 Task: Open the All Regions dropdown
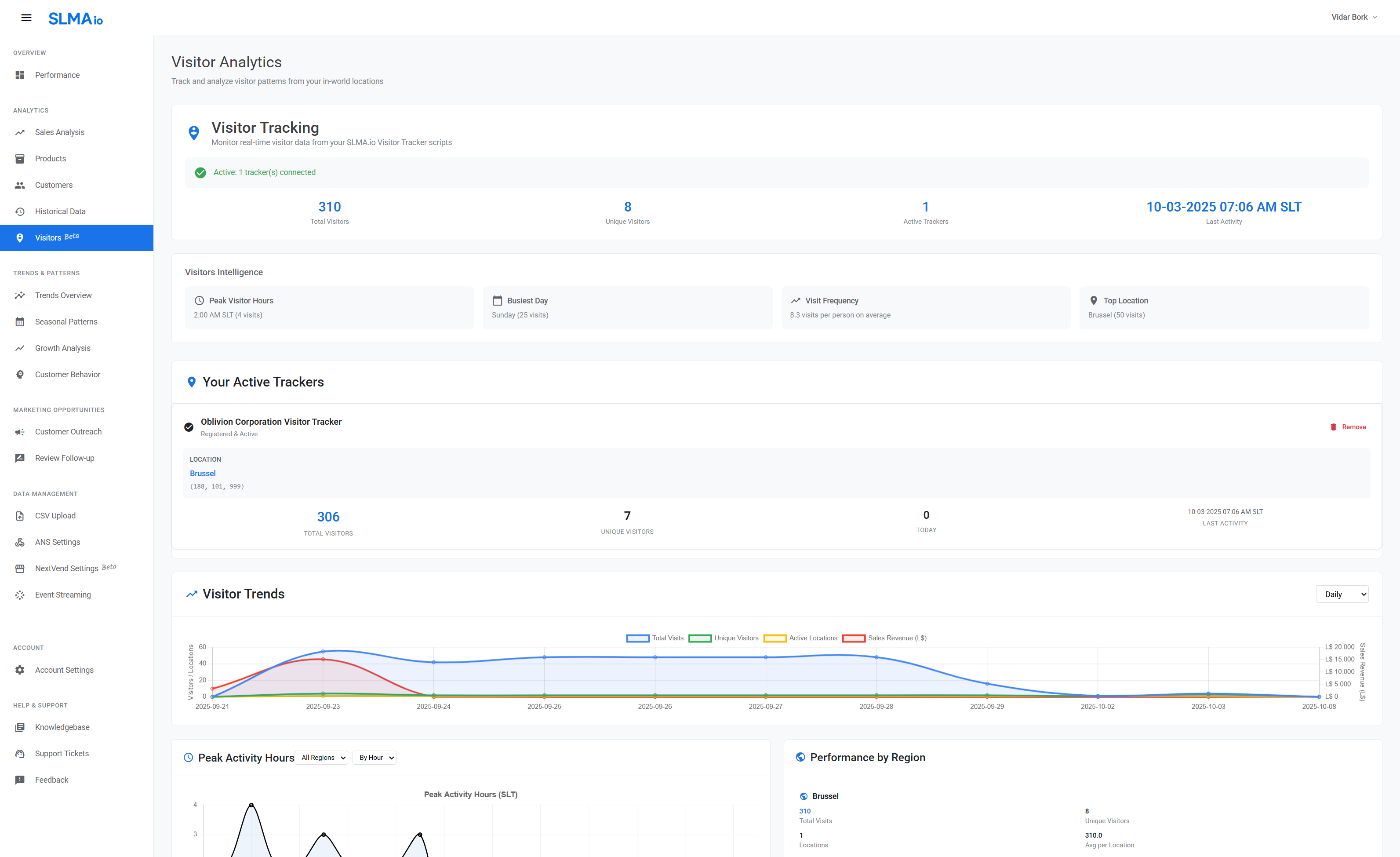pyautogui.click(x=322, y=758)
